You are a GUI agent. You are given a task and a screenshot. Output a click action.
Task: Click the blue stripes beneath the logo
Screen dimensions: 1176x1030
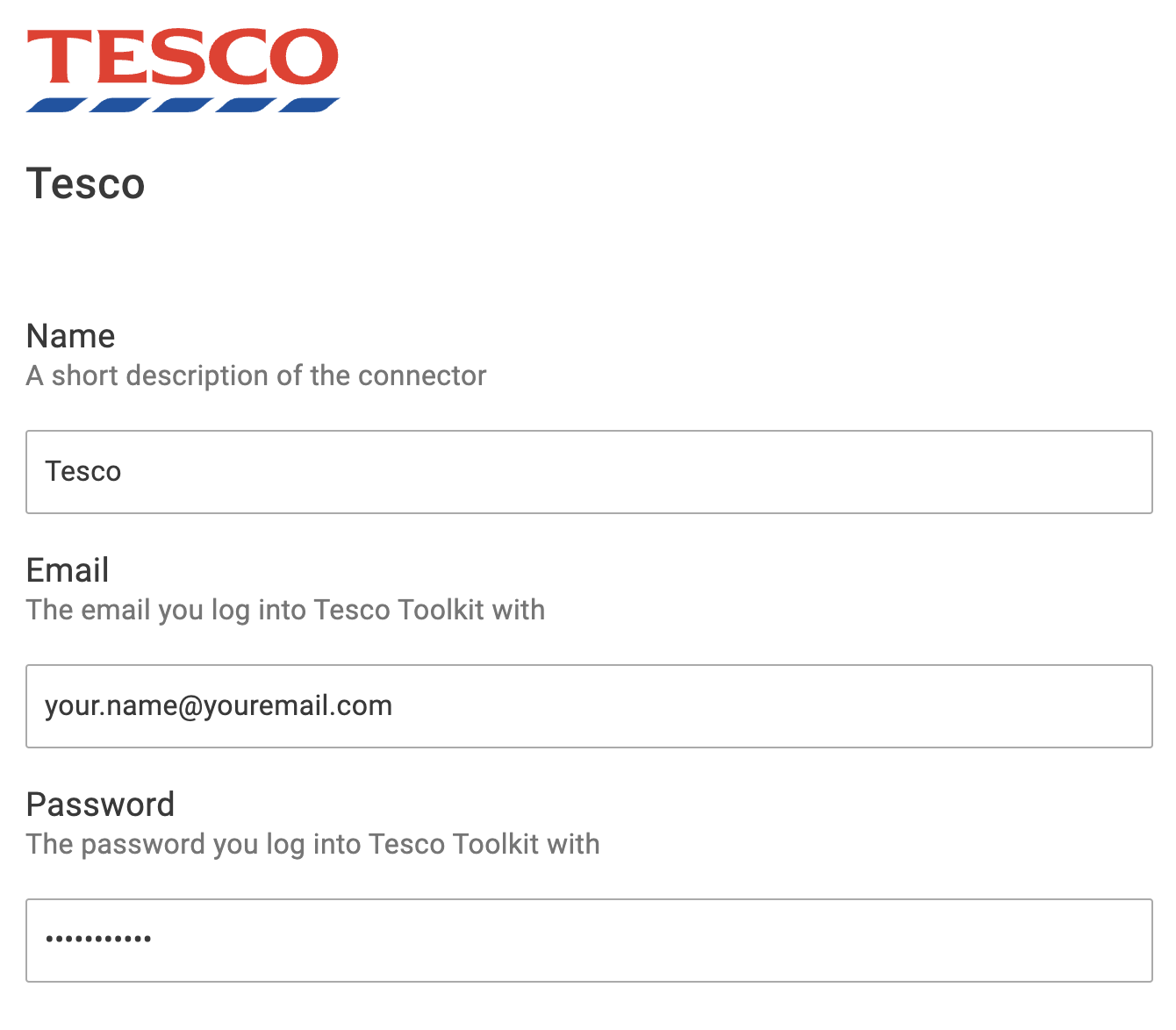click(x=183, y=105)
